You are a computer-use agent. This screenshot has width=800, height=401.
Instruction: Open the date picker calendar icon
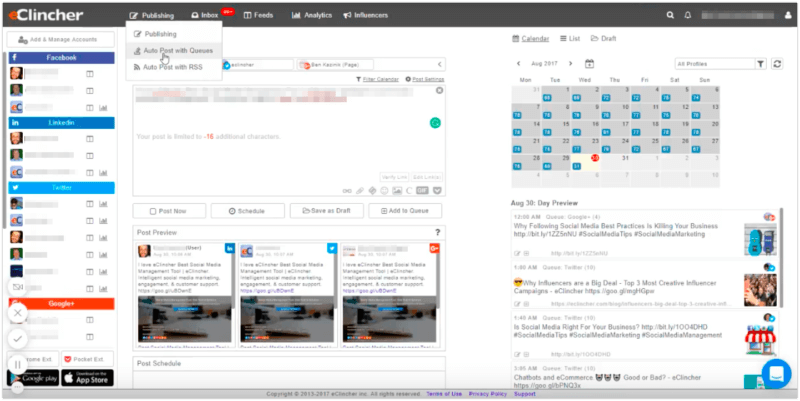pos(589,64)
